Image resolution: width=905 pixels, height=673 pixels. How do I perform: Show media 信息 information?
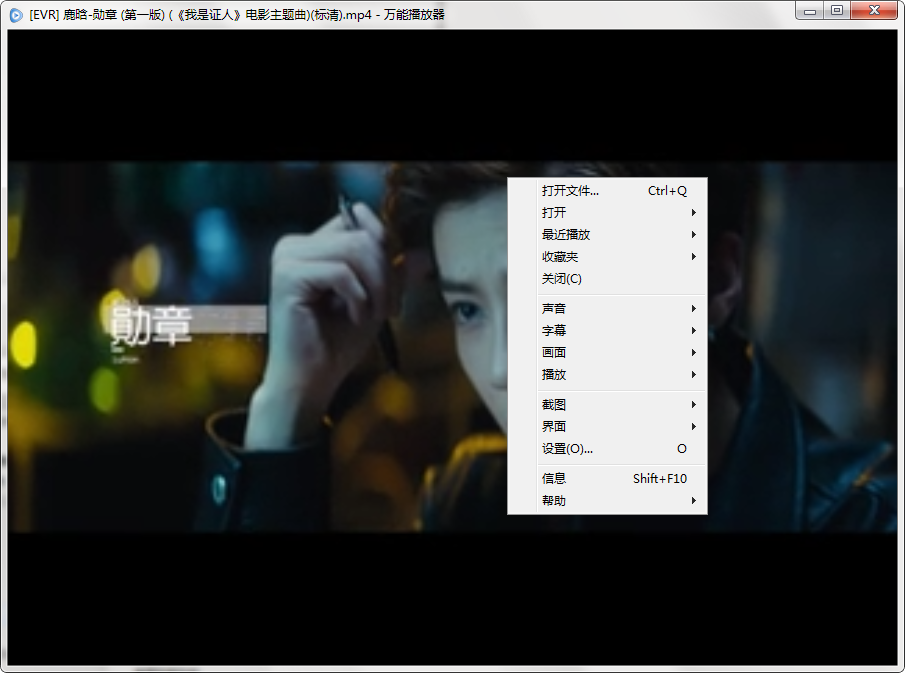tap(551, 478)
